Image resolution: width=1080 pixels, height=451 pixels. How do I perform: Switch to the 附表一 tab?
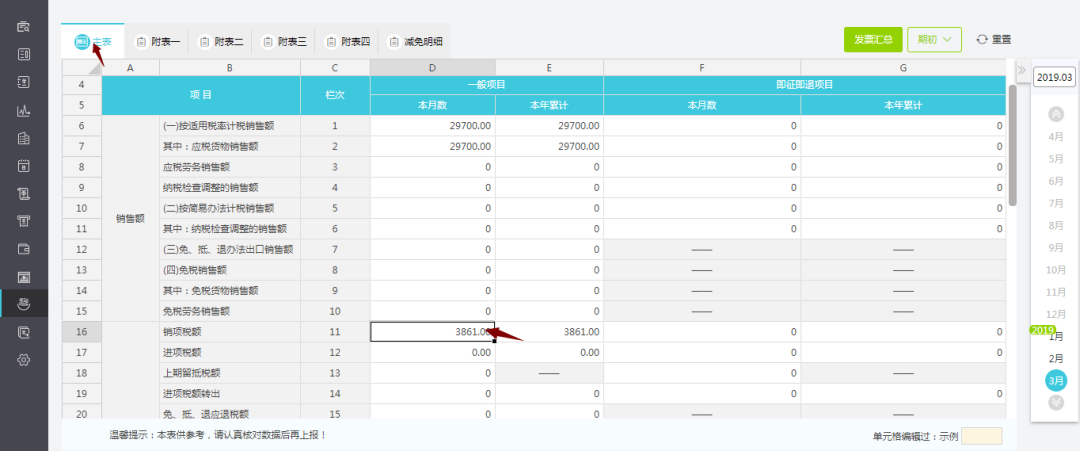(x=157, y=41)
